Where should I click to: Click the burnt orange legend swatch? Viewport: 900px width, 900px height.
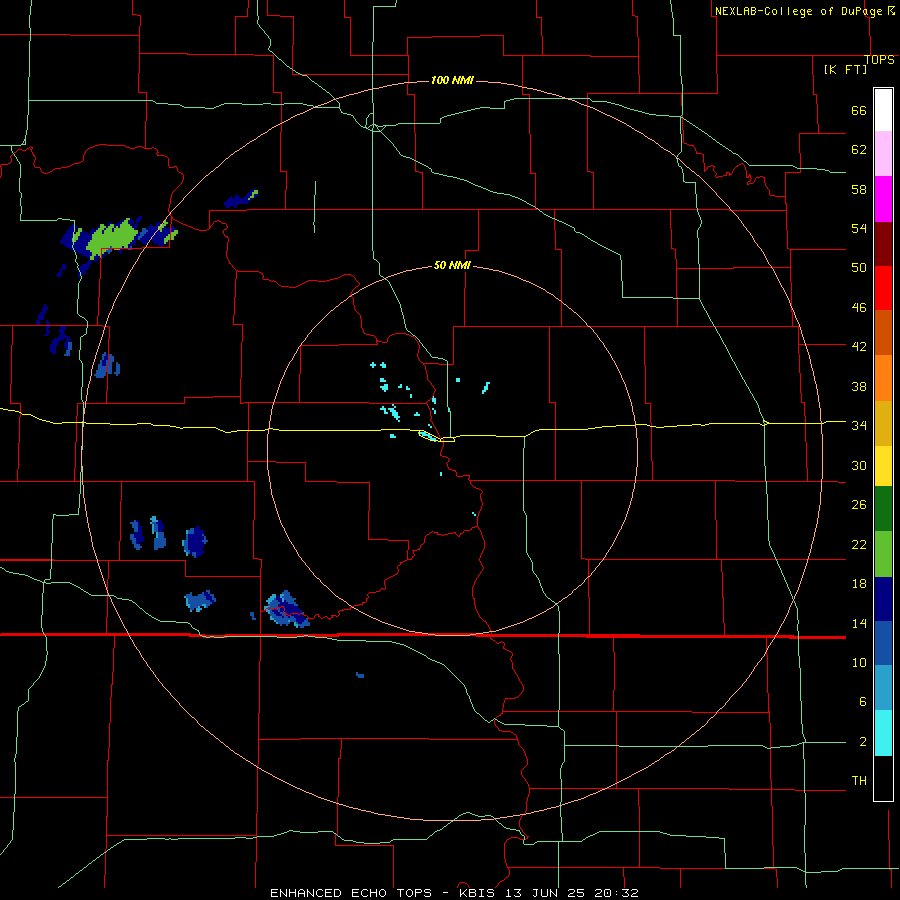tap(883, 332)
